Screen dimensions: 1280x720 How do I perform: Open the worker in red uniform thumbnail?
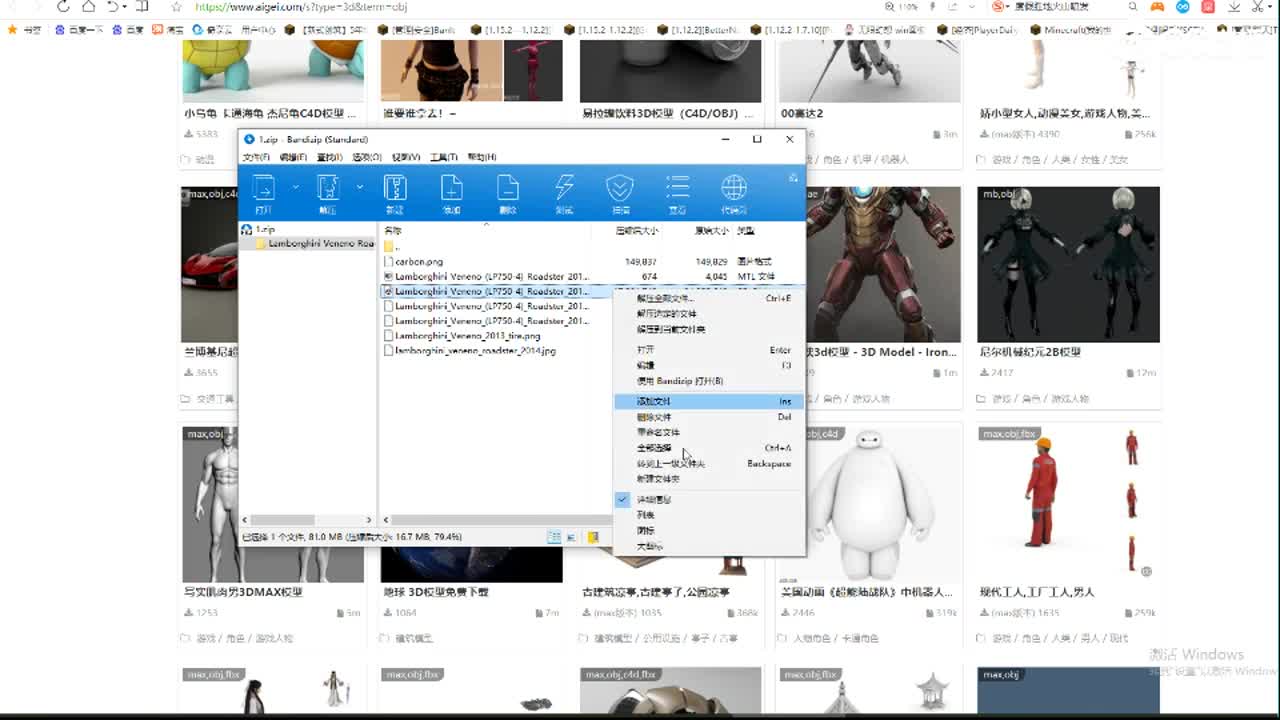1069,504
